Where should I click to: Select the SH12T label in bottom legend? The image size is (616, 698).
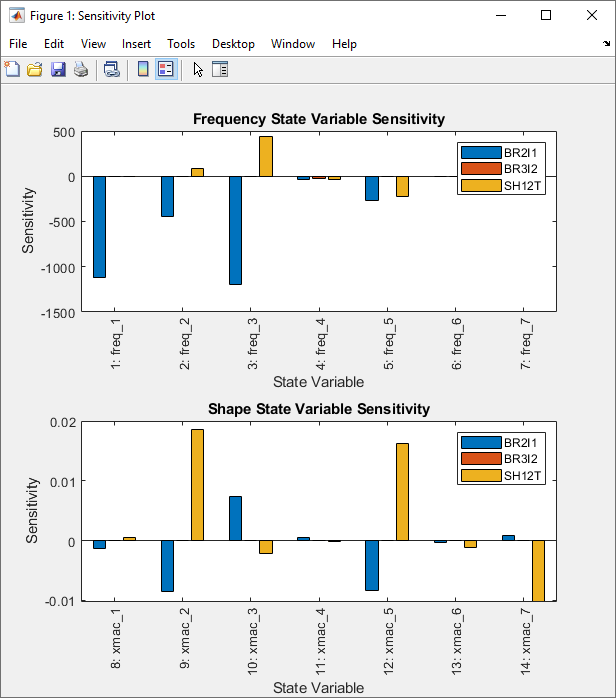coord(522,476)
